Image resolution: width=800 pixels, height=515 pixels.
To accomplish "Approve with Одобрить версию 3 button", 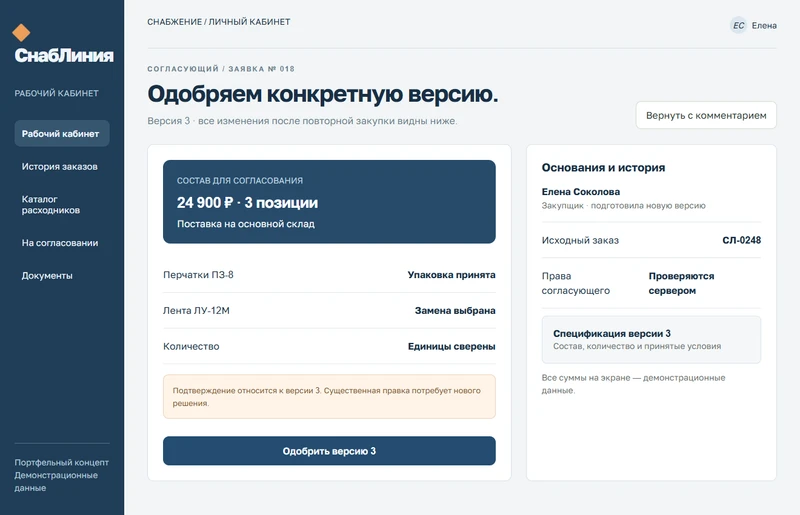I will coord(329,451).
